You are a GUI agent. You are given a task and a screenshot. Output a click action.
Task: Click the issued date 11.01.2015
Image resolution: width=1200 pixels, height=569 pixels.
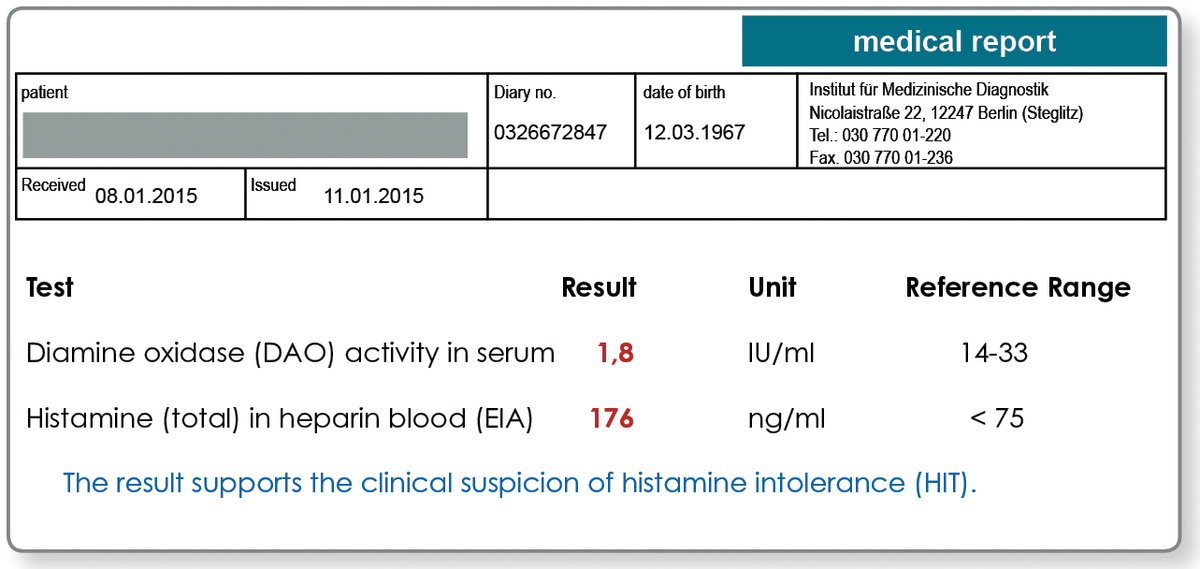374,196
